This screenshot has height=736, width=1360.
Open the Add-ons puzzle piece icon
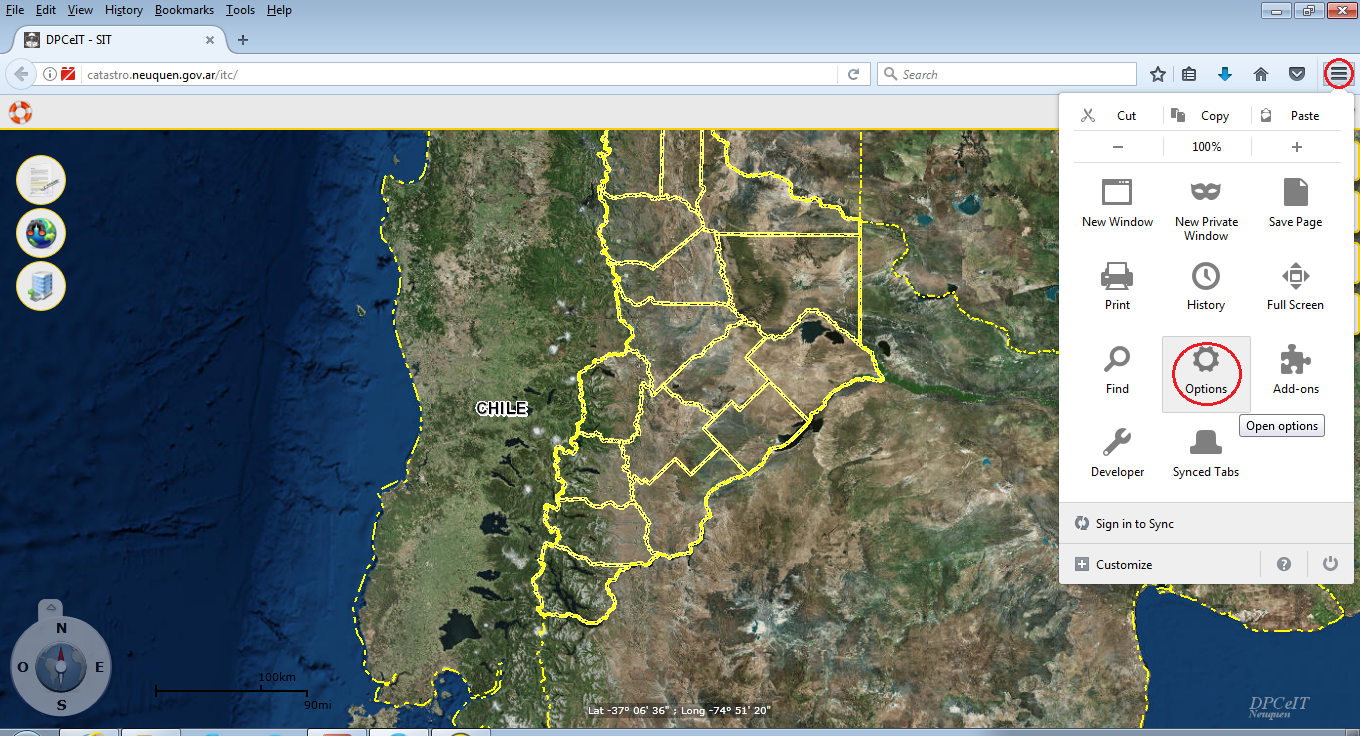(x=1295, y=361)
